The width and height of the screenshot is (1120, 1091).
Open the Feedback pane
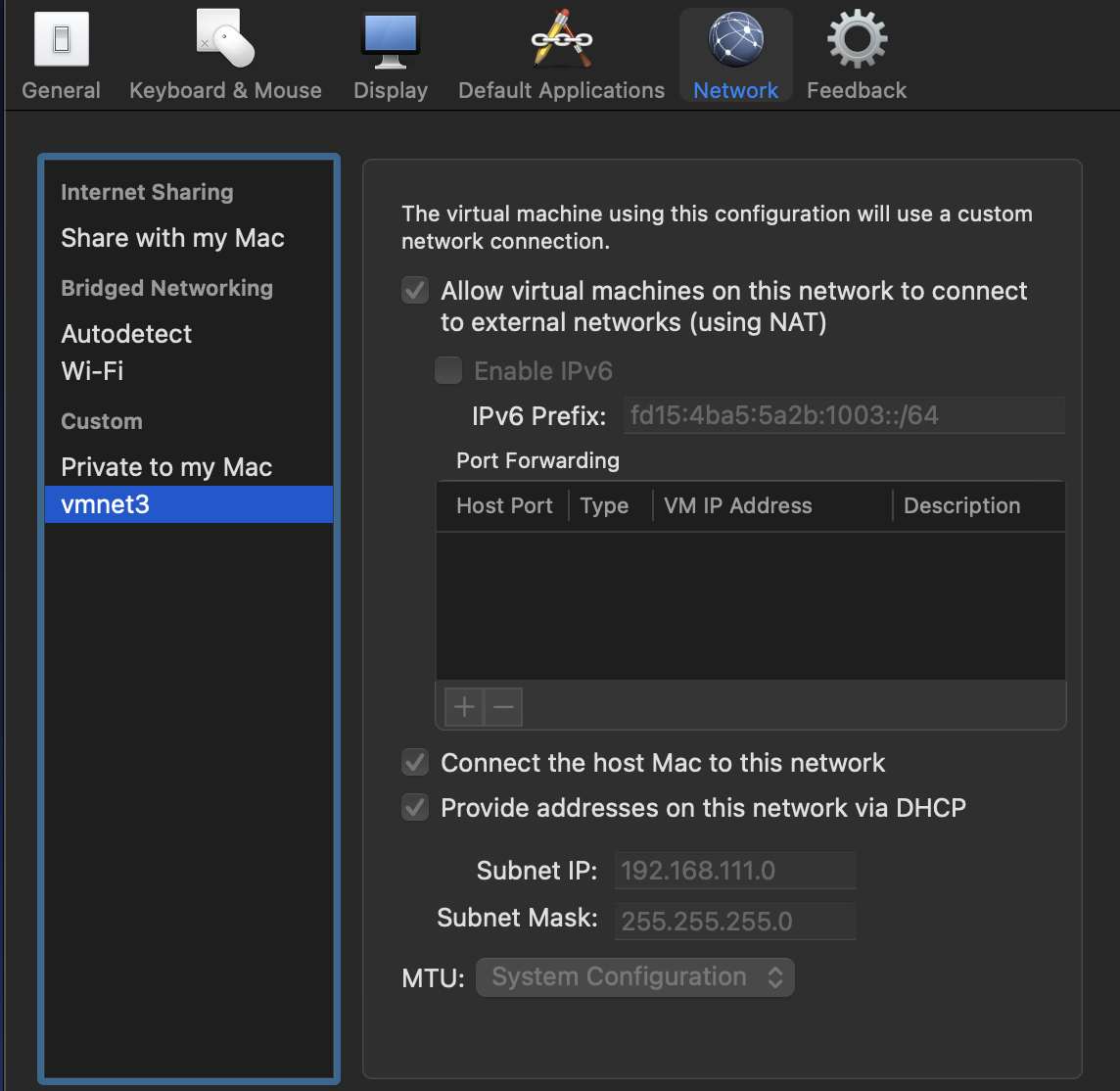click(856, 54)
